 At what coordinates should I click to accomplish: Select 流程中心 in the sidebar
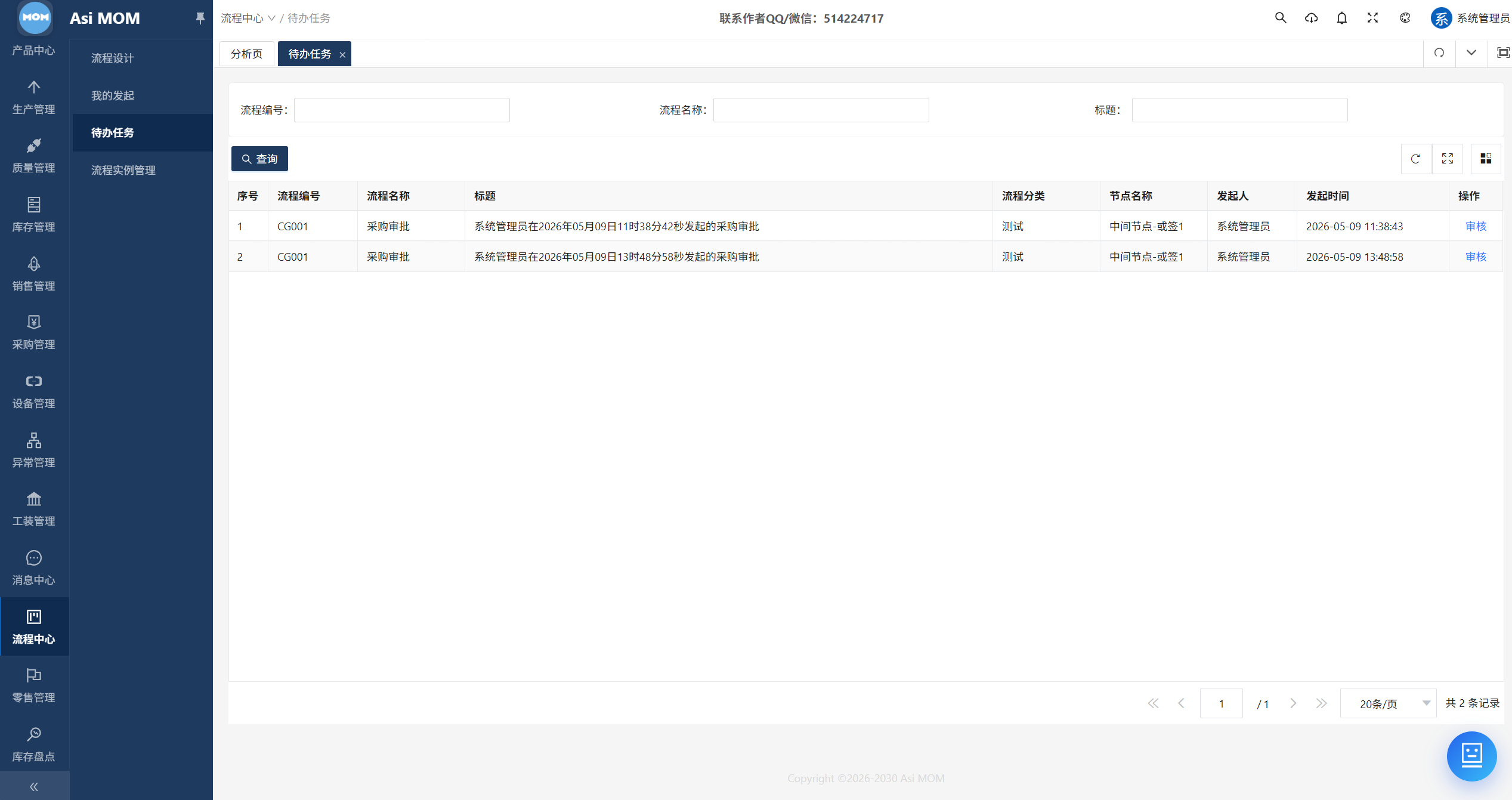(x=34, y=626)
